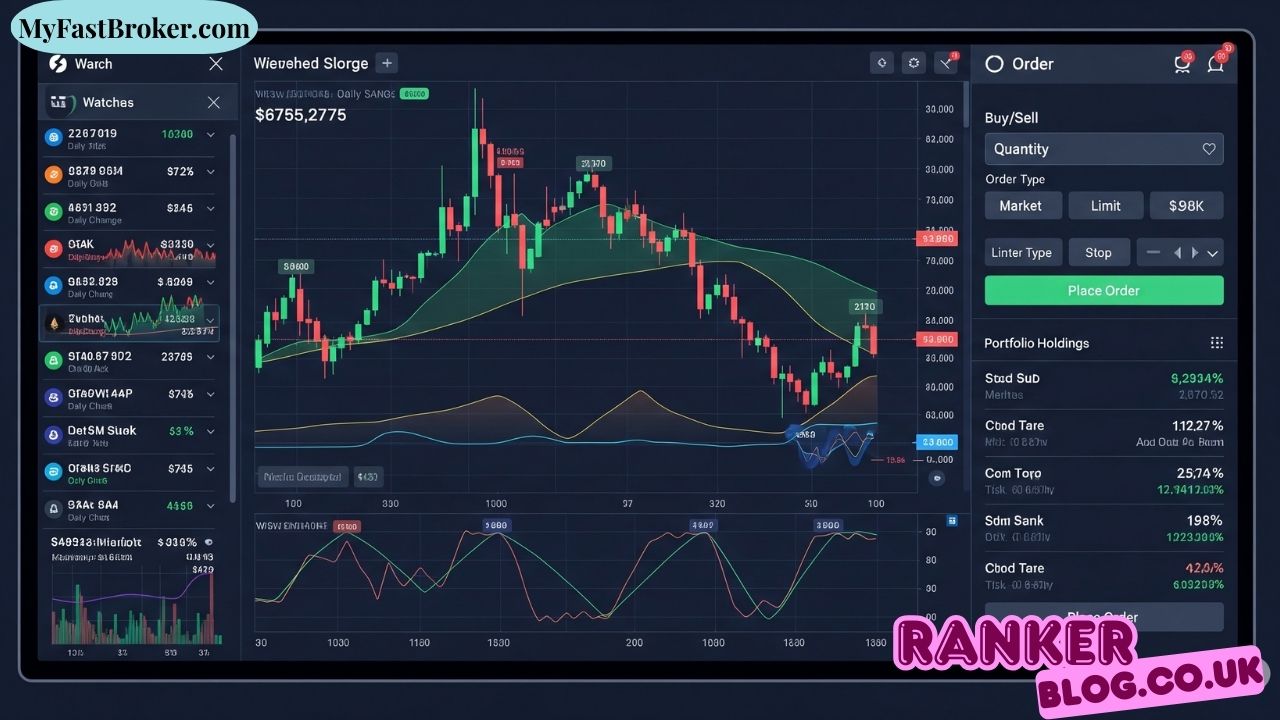Click the refresh icon on the chart toolbar
This screenshot has width=1280, height=720.
pyautogui.click(x=881, y=62)
